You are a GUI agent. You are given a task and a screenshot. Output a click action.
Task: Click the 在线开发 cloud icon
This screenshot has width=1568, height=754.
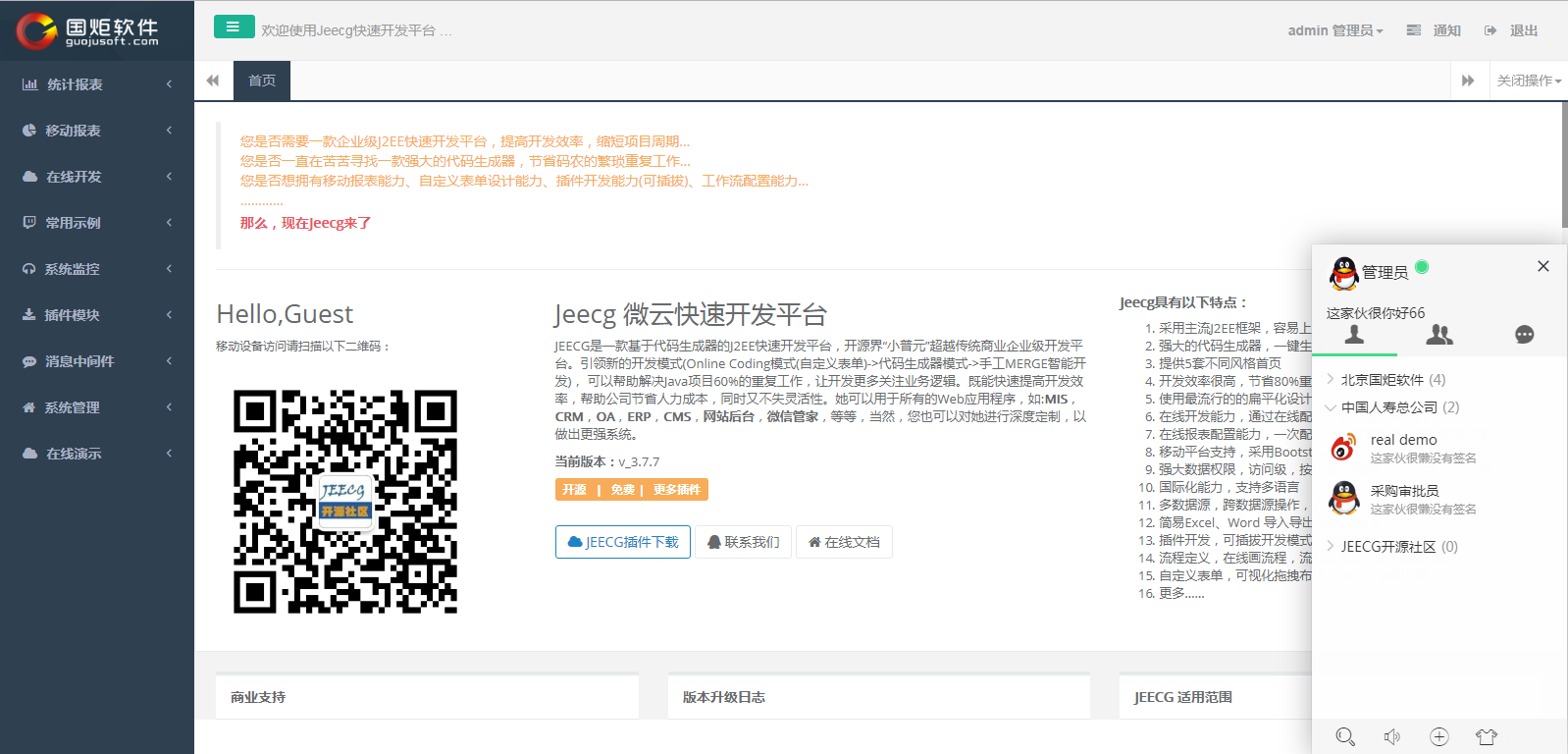(30, 177)
